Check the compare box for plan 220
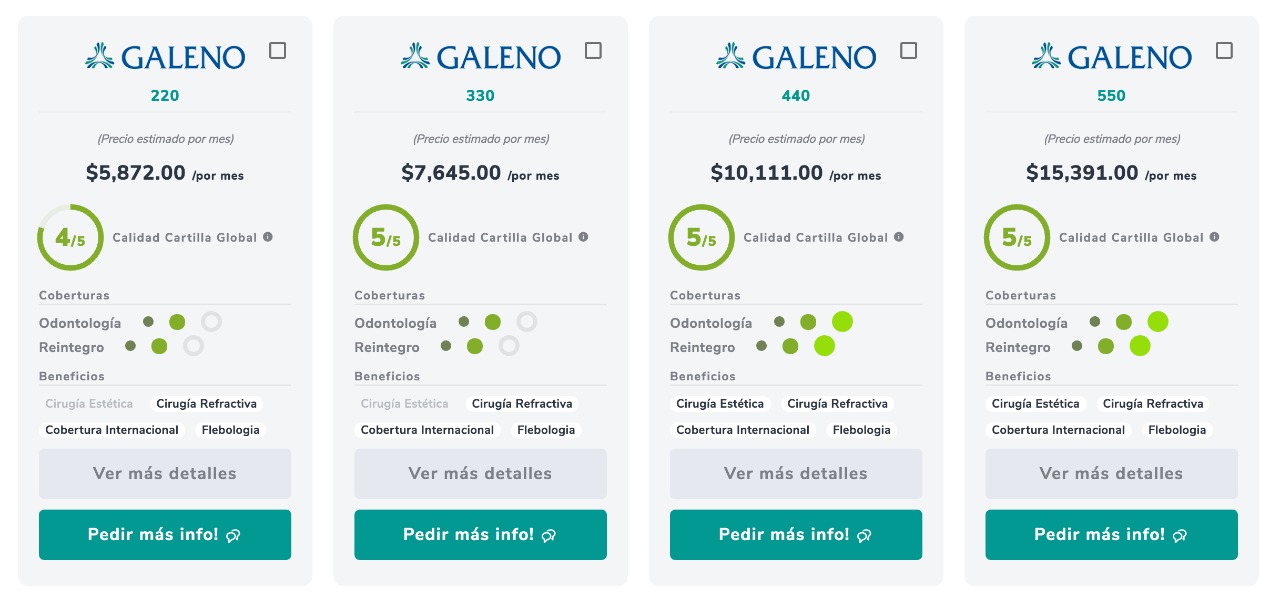This screenshot has height=601, width=1280. pos(278,51)
